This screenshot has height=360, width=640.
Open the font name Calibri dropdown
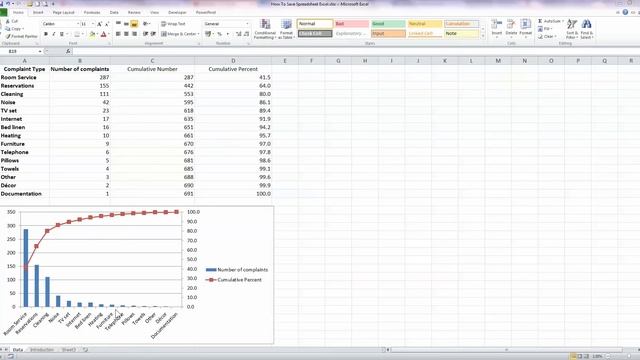coord(78,24)
